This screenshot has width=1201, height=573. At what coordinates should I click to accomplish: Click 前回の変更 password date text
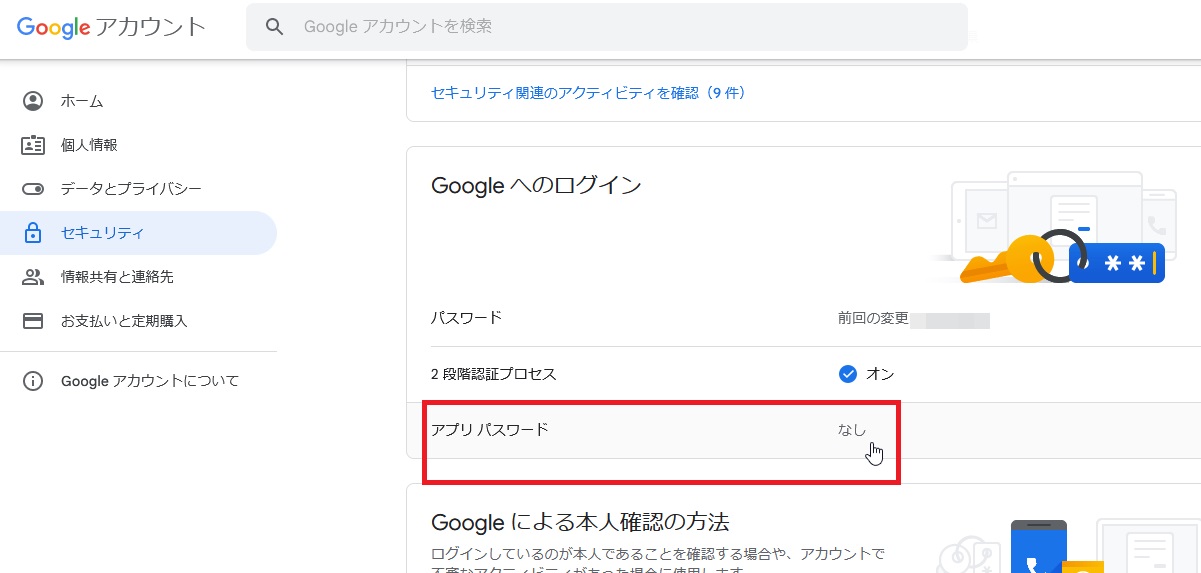[873, 319]
